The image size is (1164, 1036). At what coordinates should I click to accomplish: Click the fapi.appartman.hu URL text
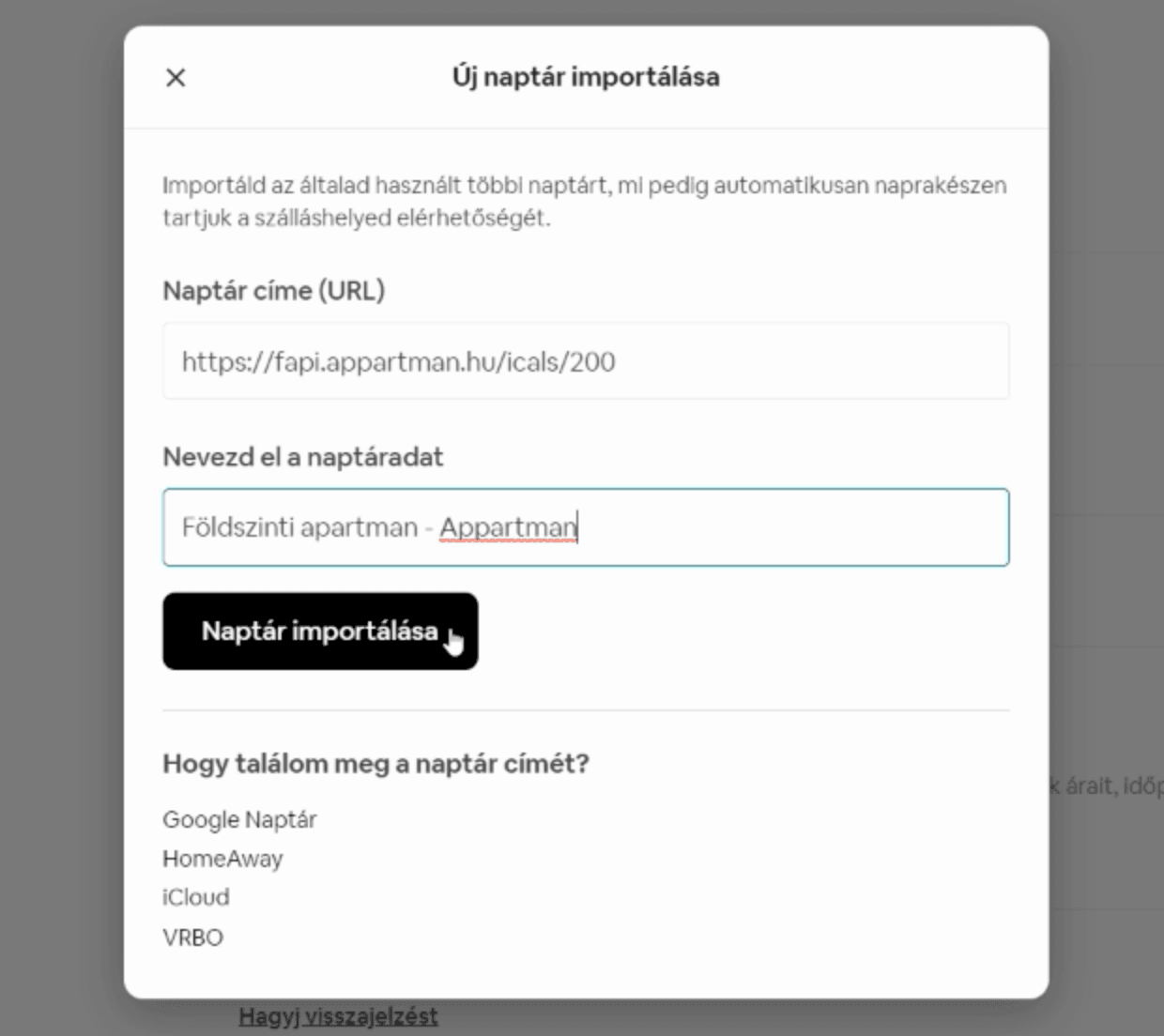[x=399, y=362]
